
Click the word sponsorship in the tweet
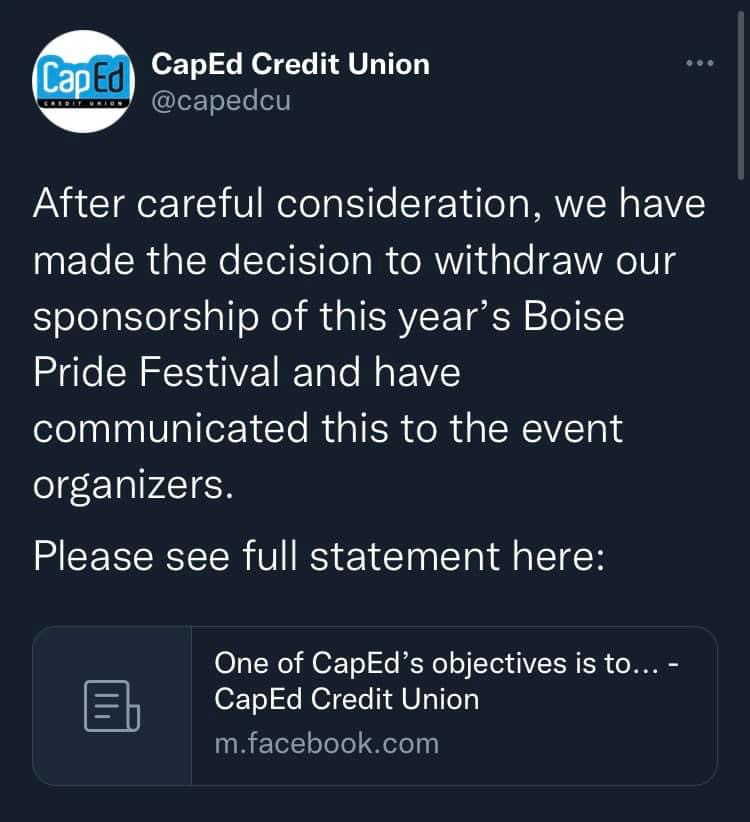point(146,318)
